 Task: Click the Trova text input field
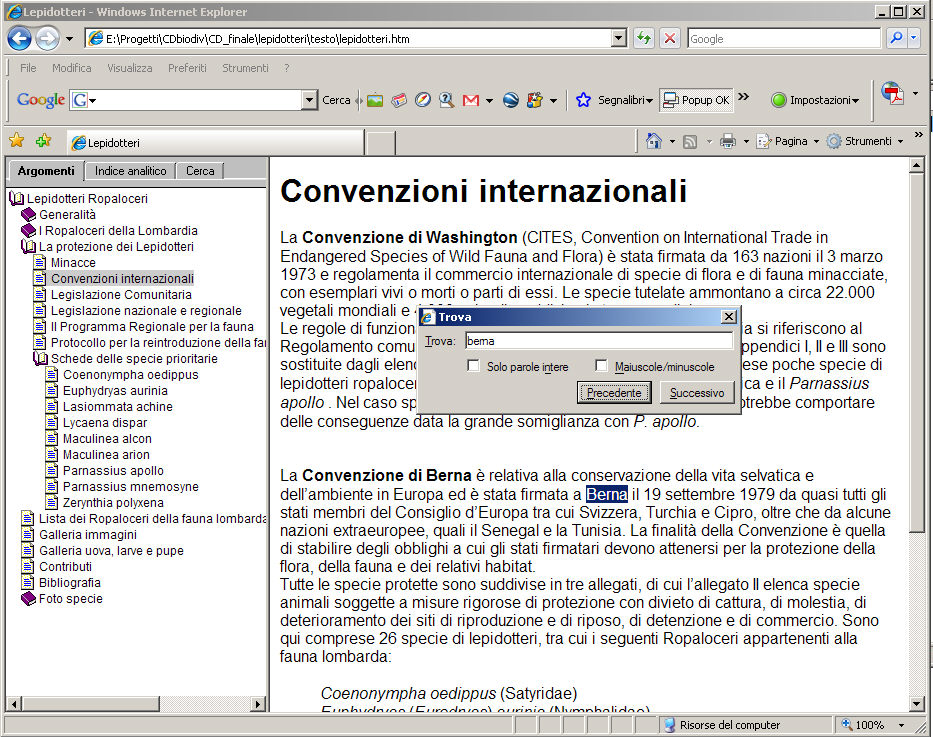[599, 341]
